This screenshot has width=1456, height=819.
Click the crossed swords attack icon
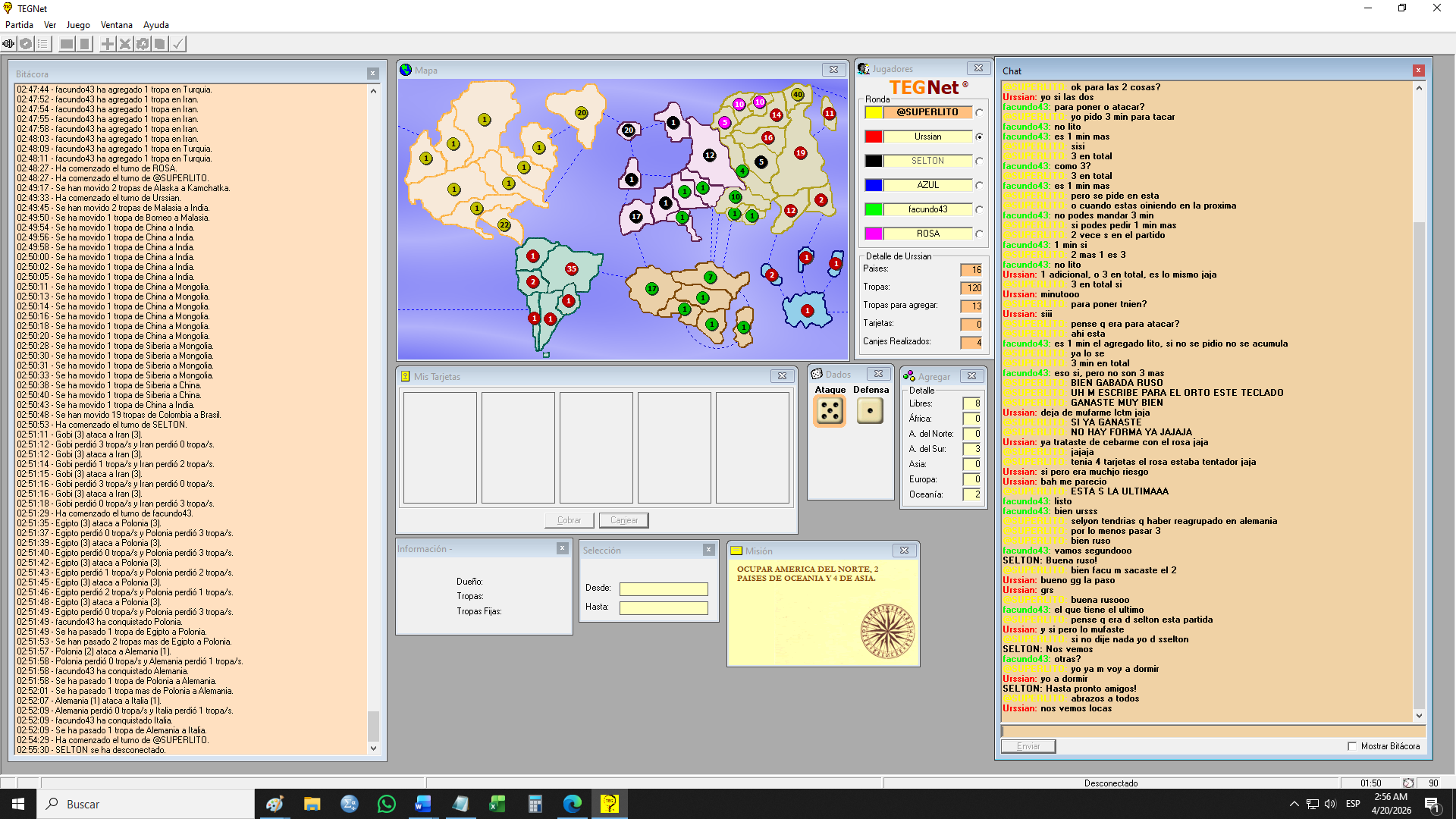pyautogui.click(x=125, y=44)
